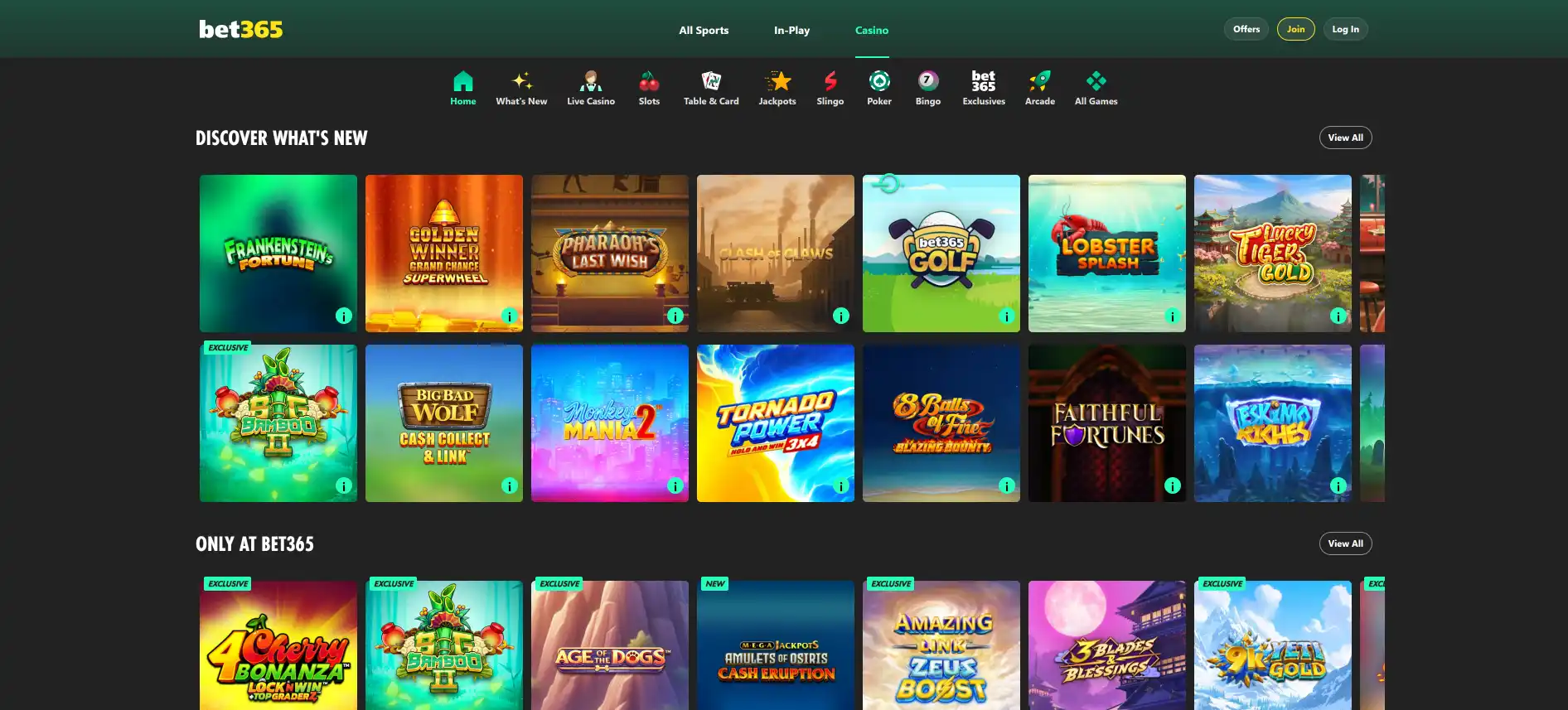Show info for Monkey Mania 2
The width and height of the screenshot is (1568, 710).
675,485
